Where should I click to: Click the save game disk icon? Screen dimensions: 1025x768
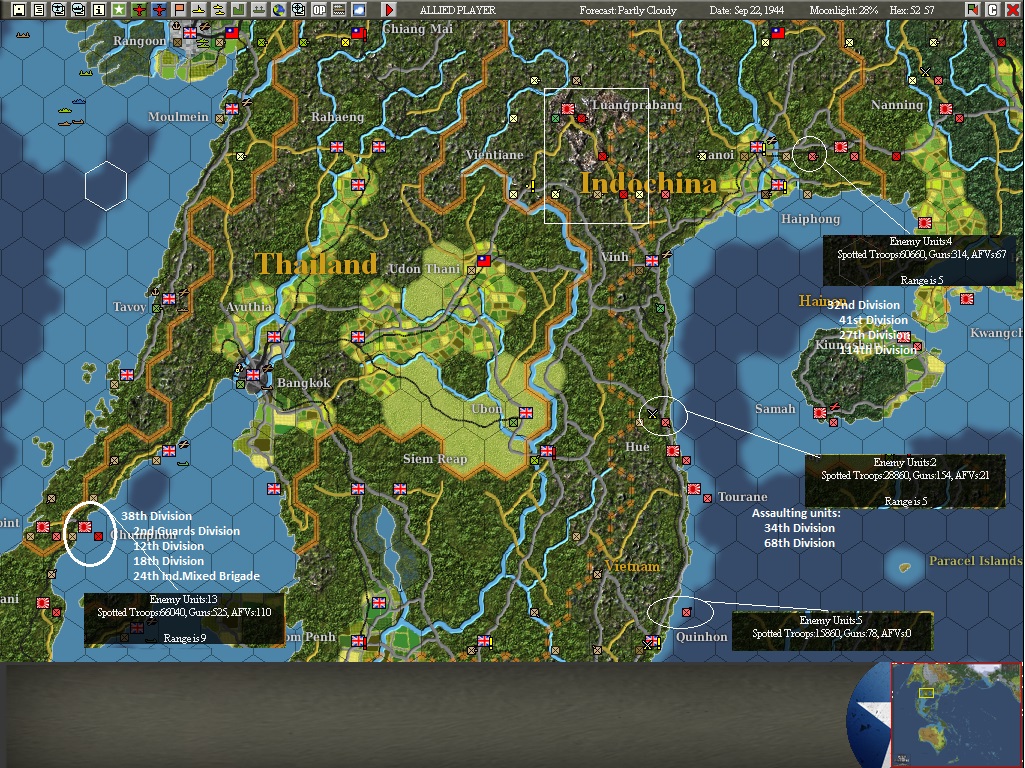pos(19,10)
